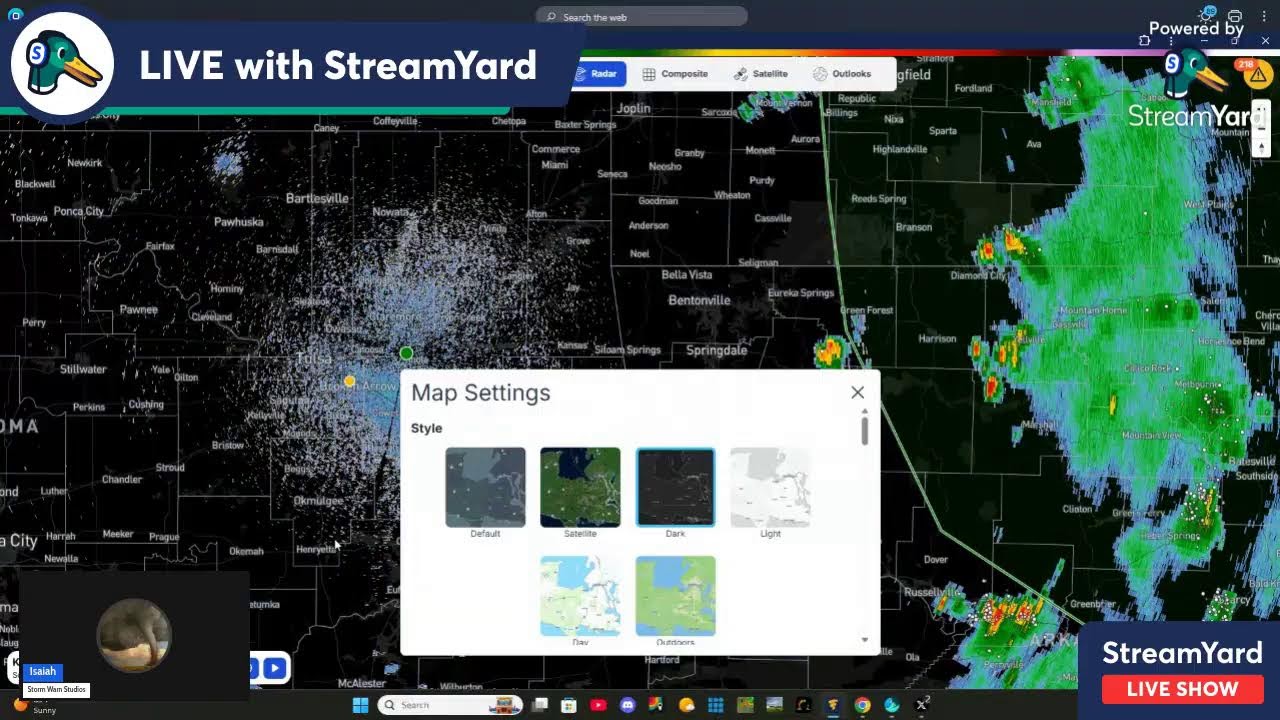This screenshot has width=1280, height=720.
Task: Open the Composite tab
Action: [675, 74]
